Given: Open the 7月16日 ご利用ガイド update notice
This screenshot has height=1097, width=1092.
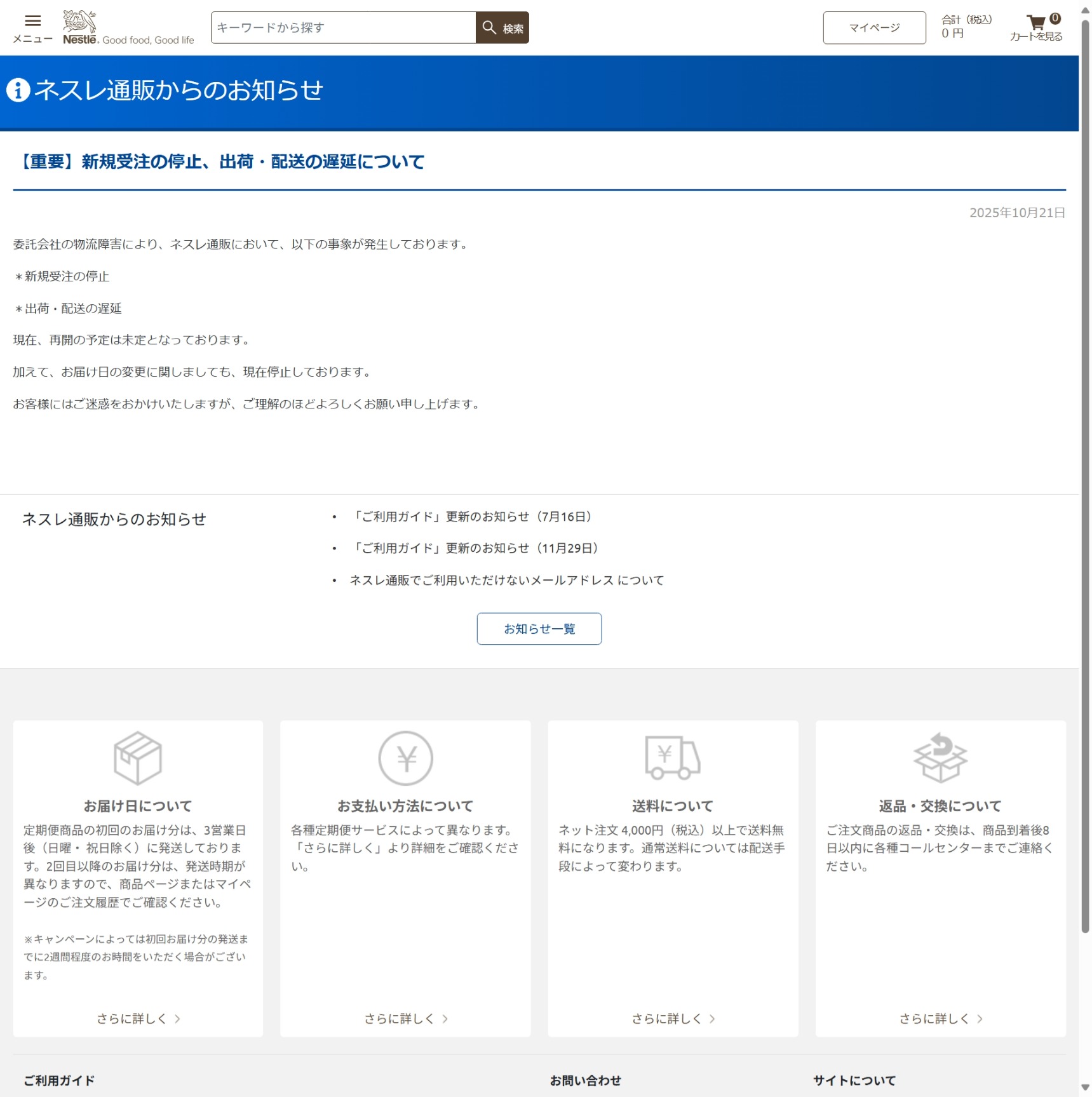Looking at the screenshot, I should coord(473,517).
